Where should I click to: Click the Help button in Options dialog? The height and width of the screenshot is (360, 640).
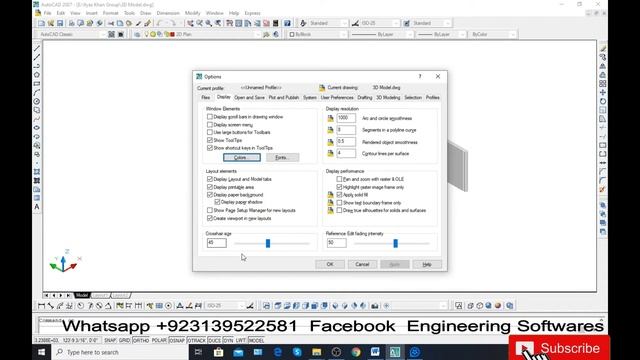[x=427, y=264]
